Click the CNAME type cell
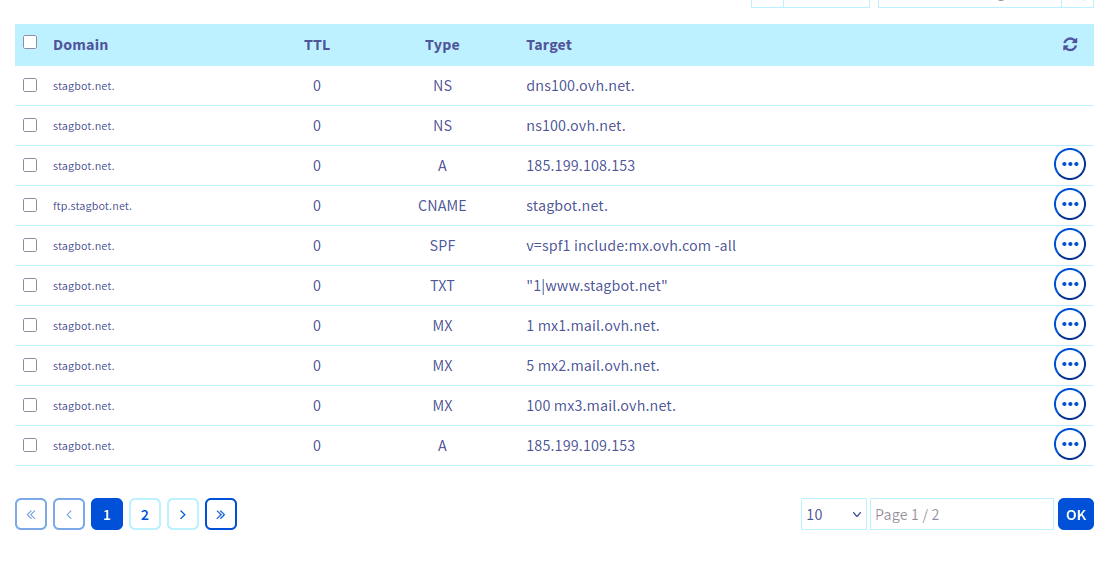The width and height of the screenshot is (1112, 568). click(x=443, y=206)
